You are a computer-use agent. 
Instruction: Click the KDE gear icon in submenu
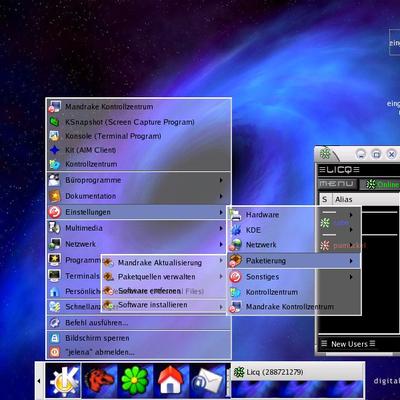click(236, 230)
